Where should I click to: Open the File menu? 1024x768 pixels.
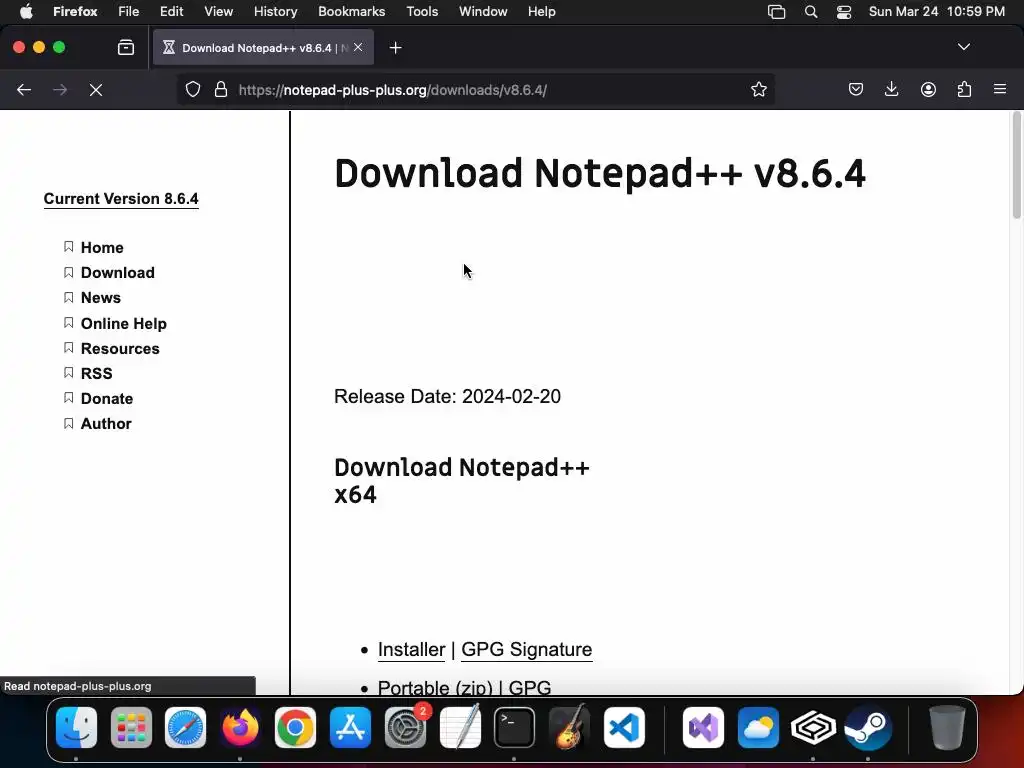pyautogui.click(x=128, y=12)
